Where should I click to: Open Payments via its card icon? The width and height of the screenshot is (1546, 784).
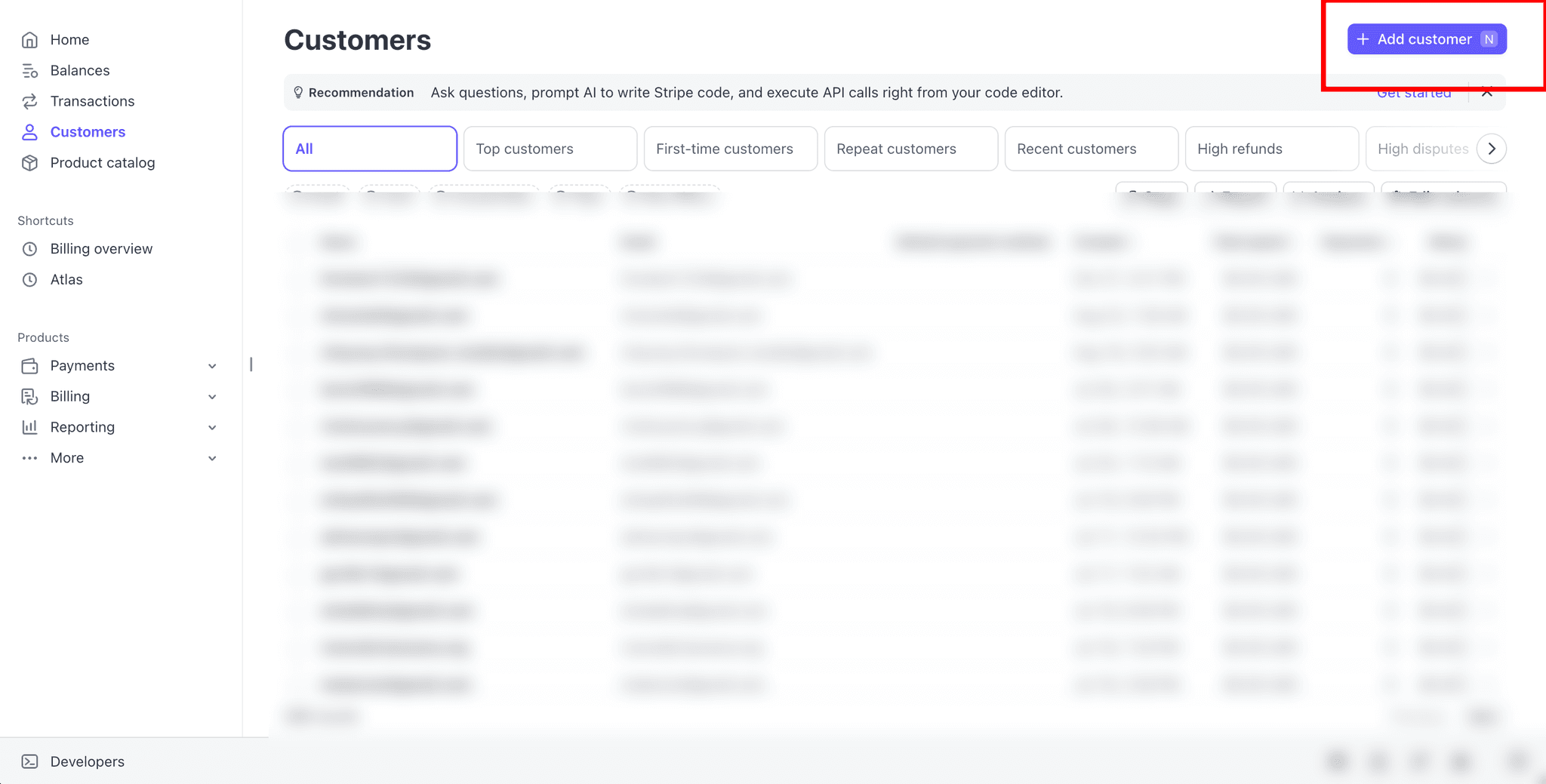click(30, 365)
